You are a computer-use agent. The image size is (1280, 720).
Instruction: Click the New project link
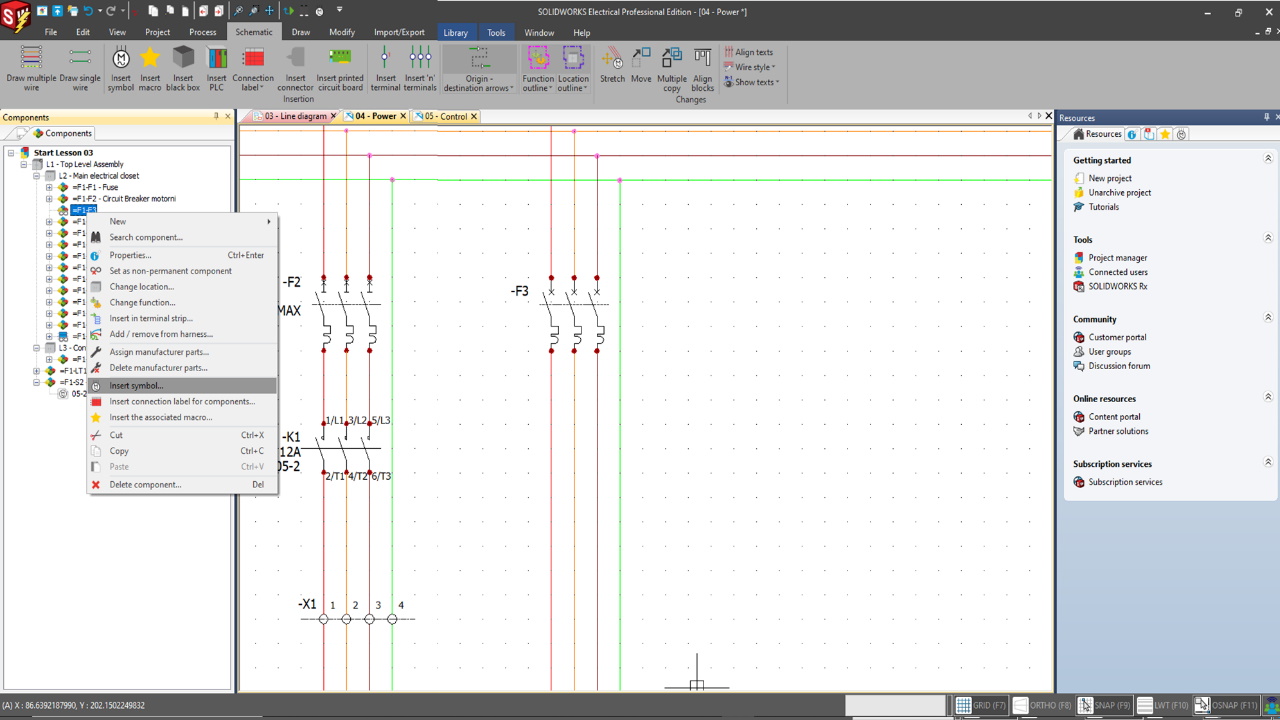(1110, 178)
